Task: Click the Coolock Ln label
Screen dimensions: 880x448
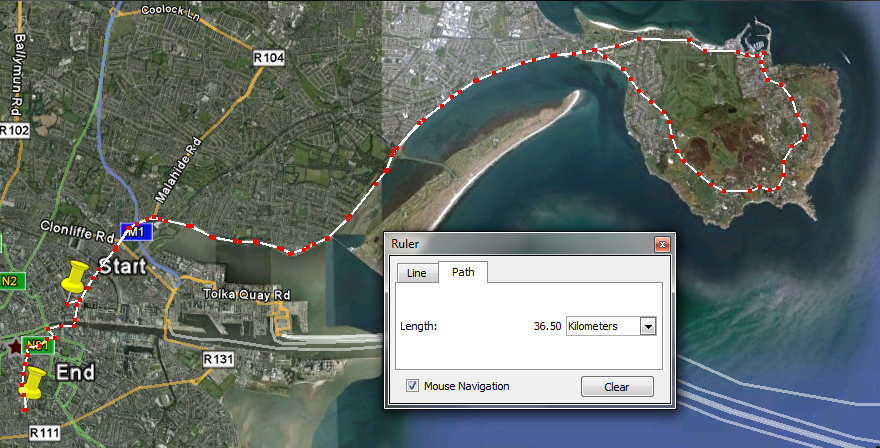Action: point(171,12)
